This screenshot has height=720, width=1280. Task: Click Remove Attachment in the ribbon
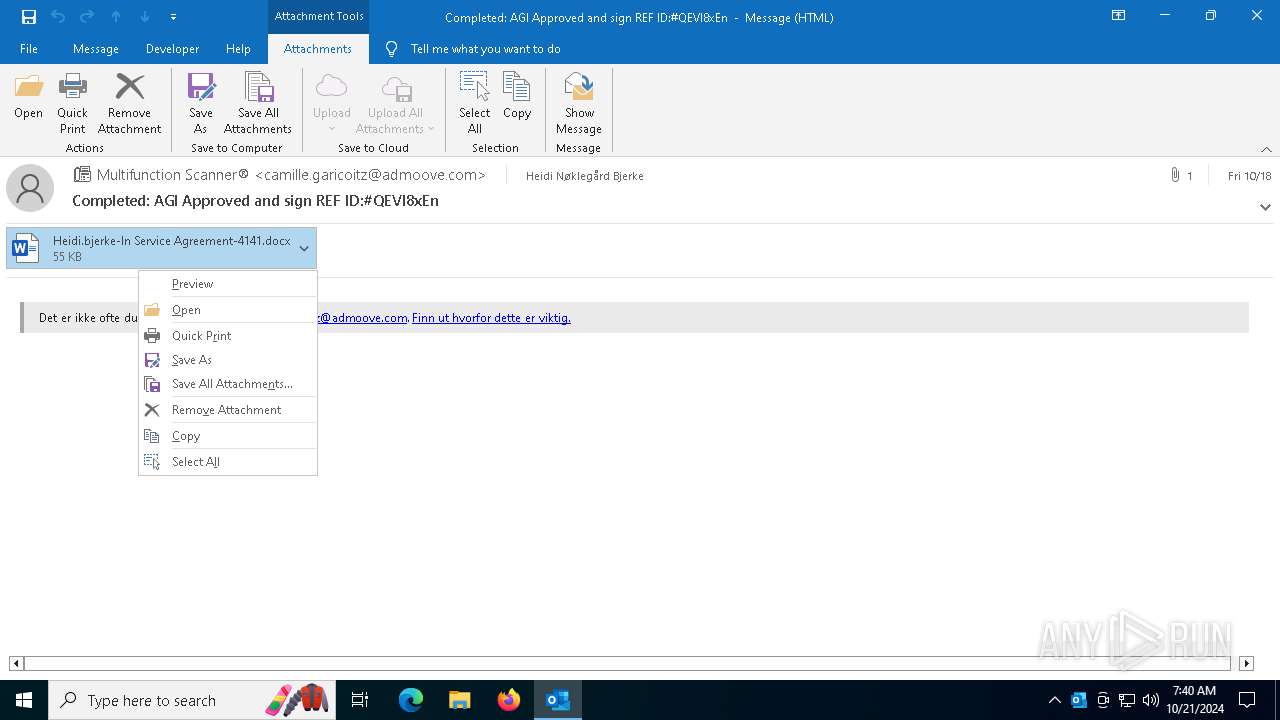(129, 104)
